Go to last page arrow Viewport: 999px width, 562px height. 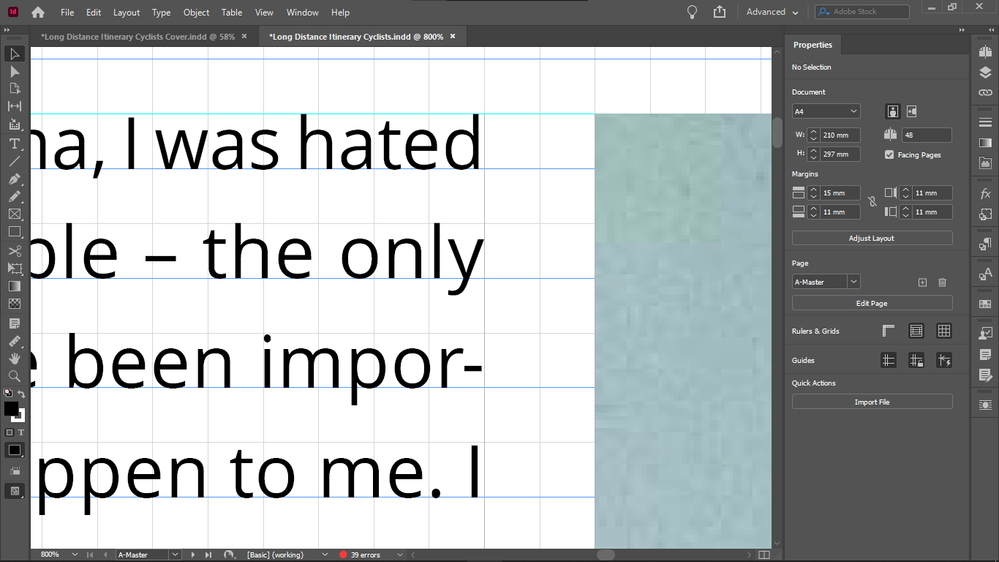coord(208,555)
